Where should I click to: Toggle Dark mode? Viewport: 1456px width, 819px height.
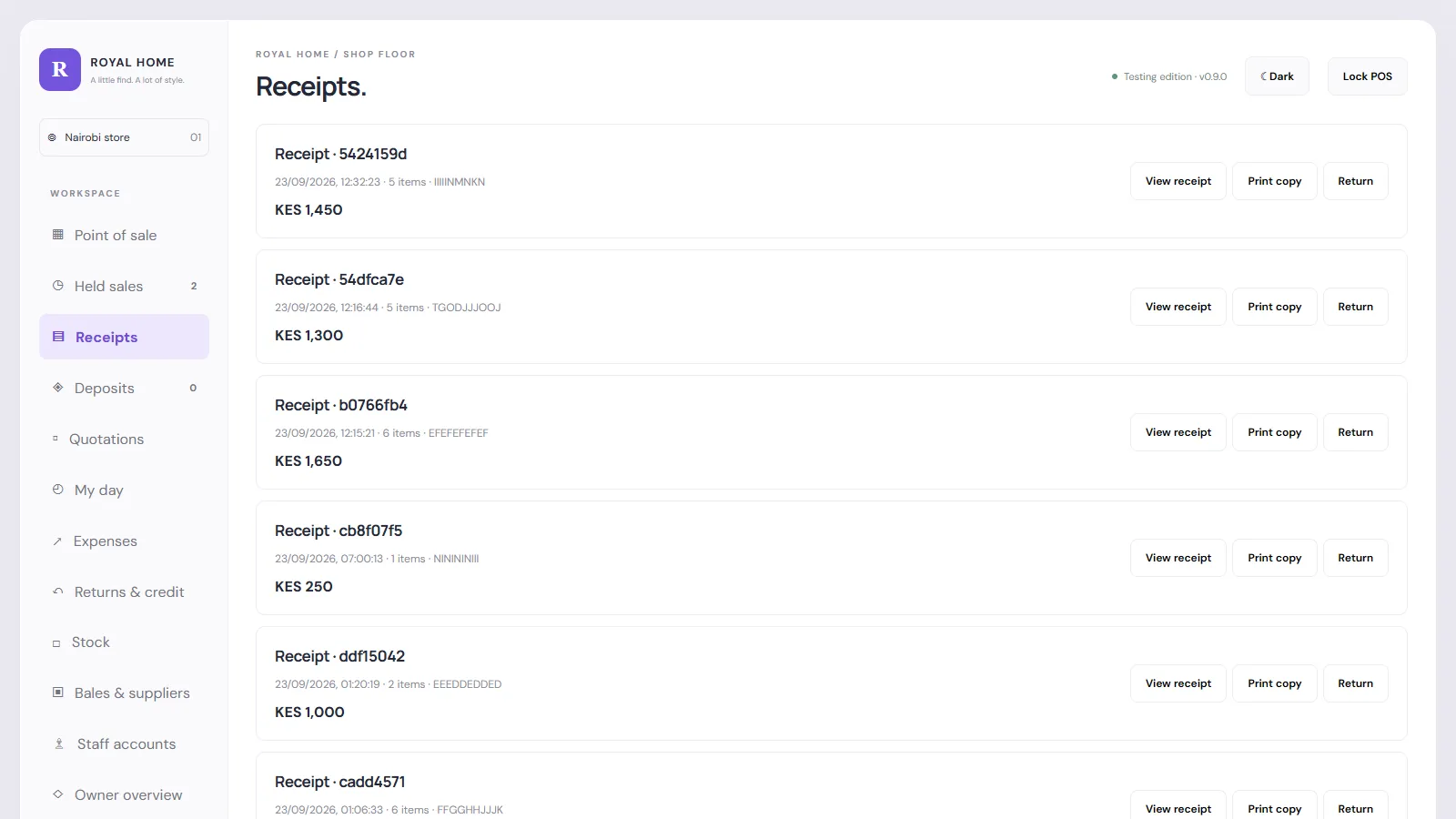tap(1277, 76)
